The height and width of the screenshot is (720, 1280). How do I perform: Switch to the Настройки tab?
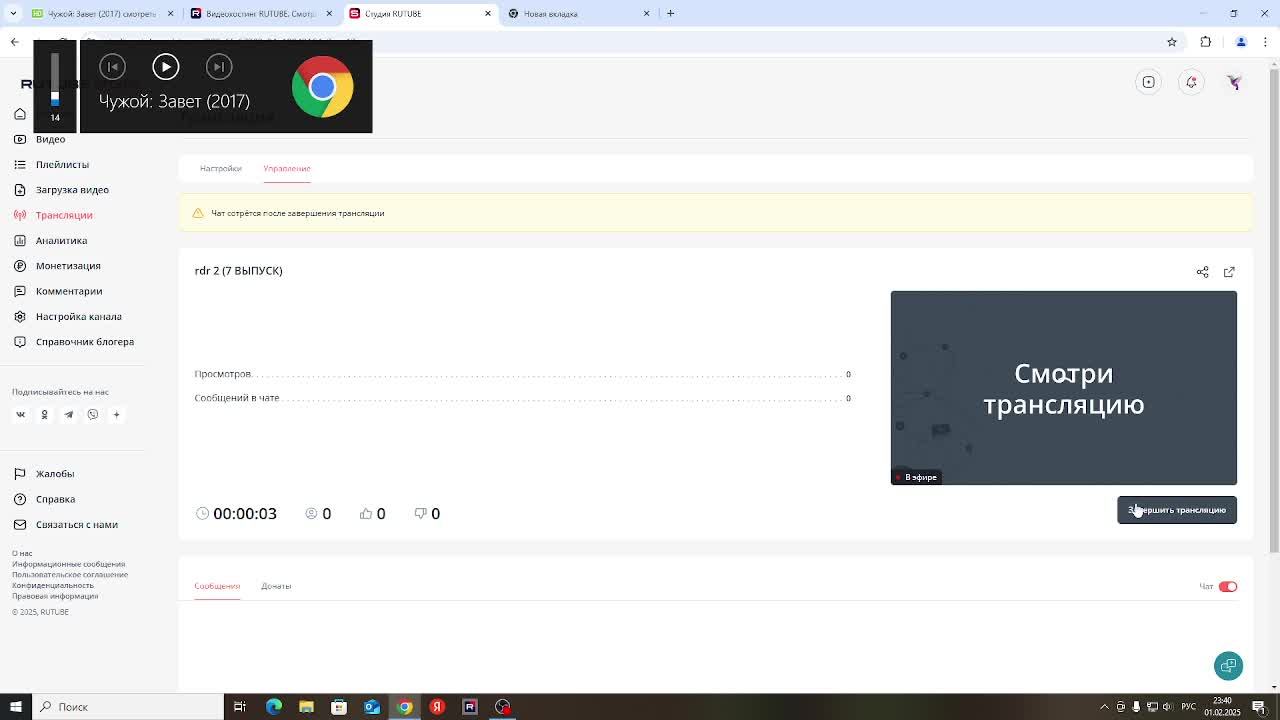220,168
